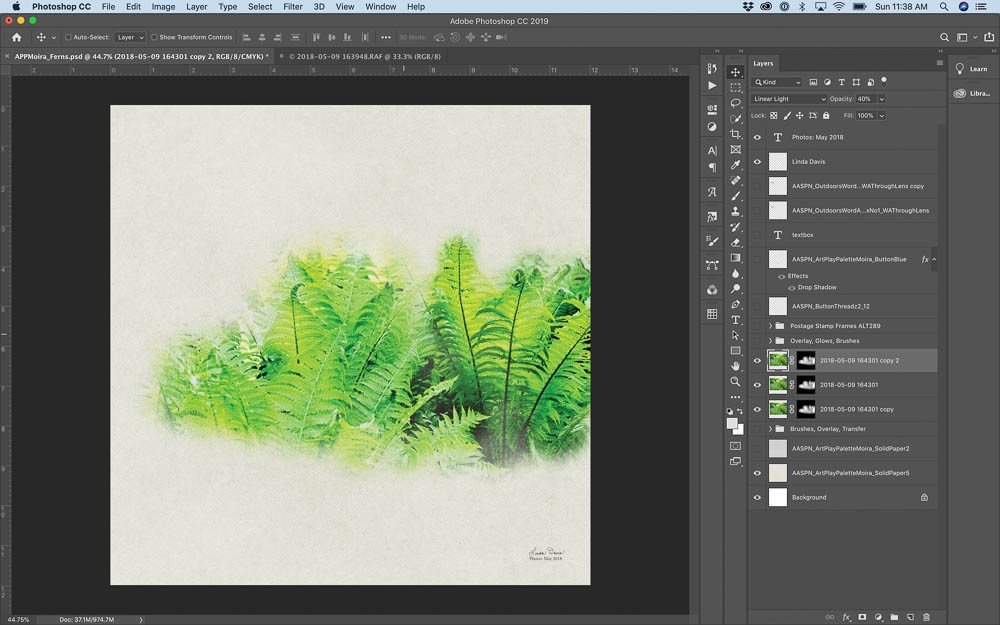Show the textbox layer
Viewport: 1000px width, 625px height.
[x=757, y=235]
